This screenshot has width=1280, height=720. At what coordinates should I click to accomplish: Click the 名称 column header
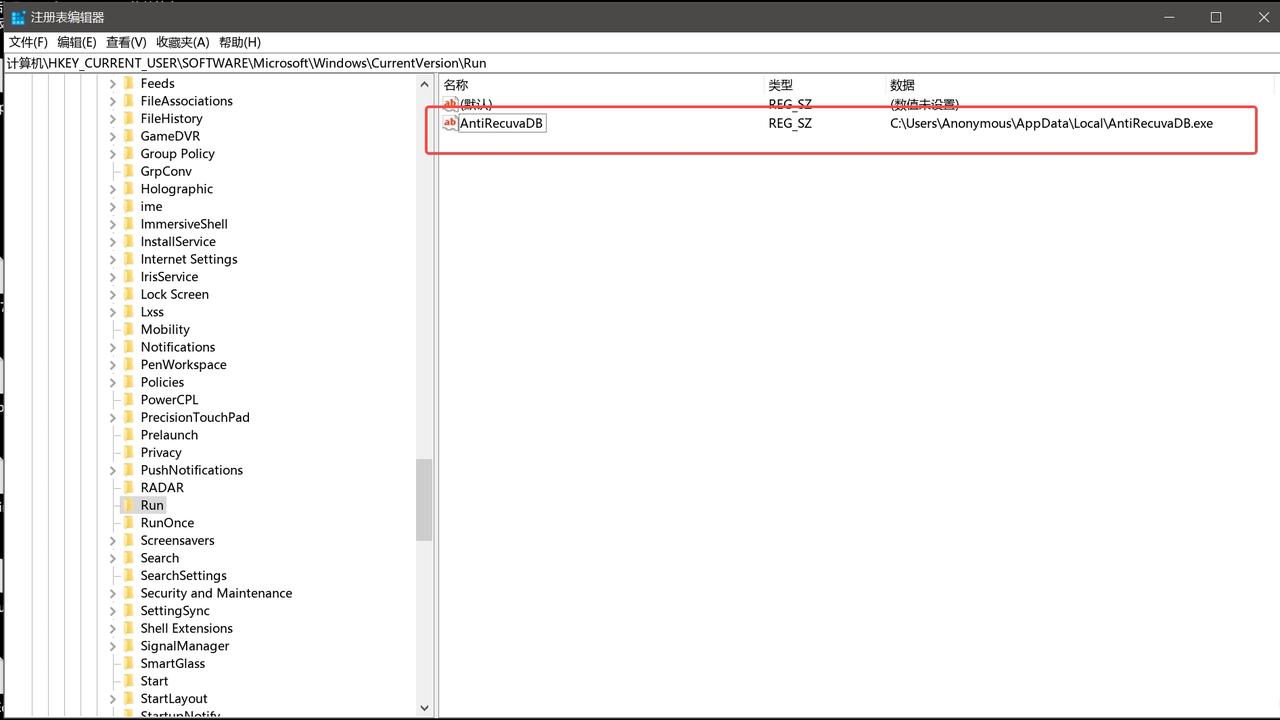[456, 85]
